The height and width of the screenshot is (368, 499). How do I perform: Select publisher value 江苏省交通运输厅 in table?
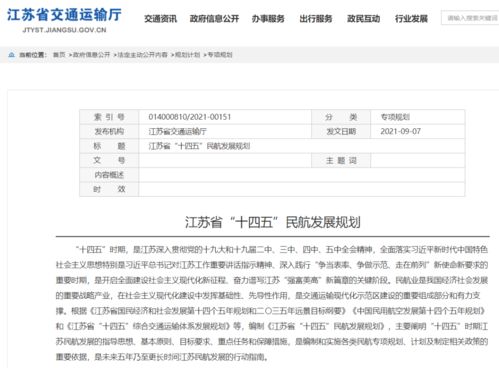coord(178,131)
